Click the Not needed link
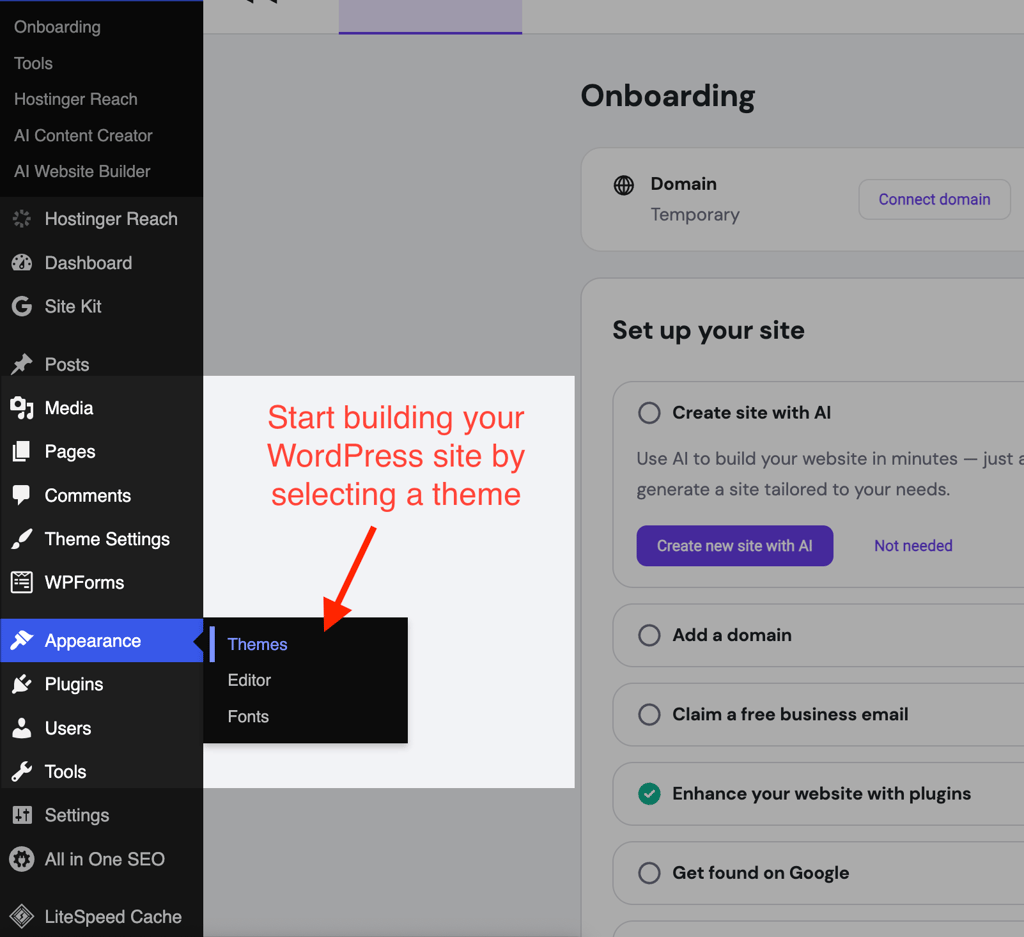The width and height of the screenshot is (1024, 937). (x=913, y=546)
